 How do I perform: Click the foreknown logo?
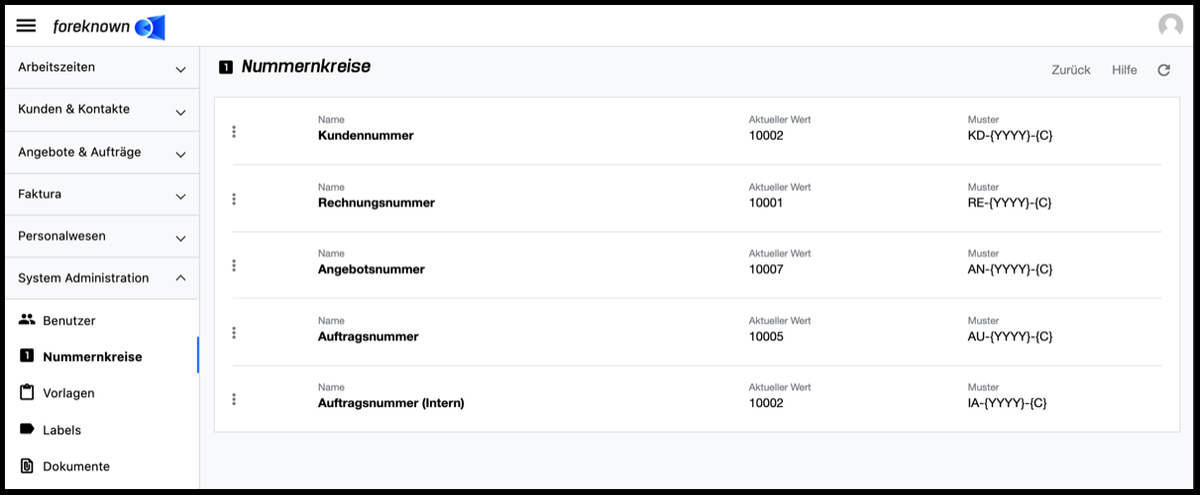(x=108, y=27)
